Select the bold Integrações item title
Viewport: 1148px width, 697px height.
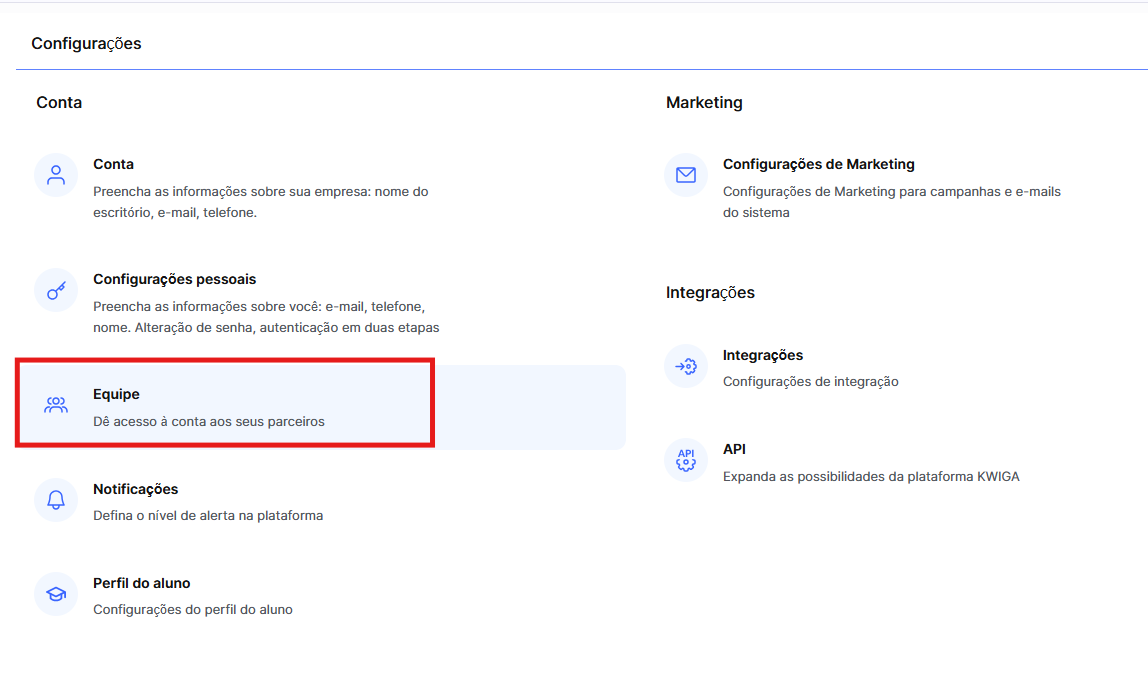coord(762,355)
